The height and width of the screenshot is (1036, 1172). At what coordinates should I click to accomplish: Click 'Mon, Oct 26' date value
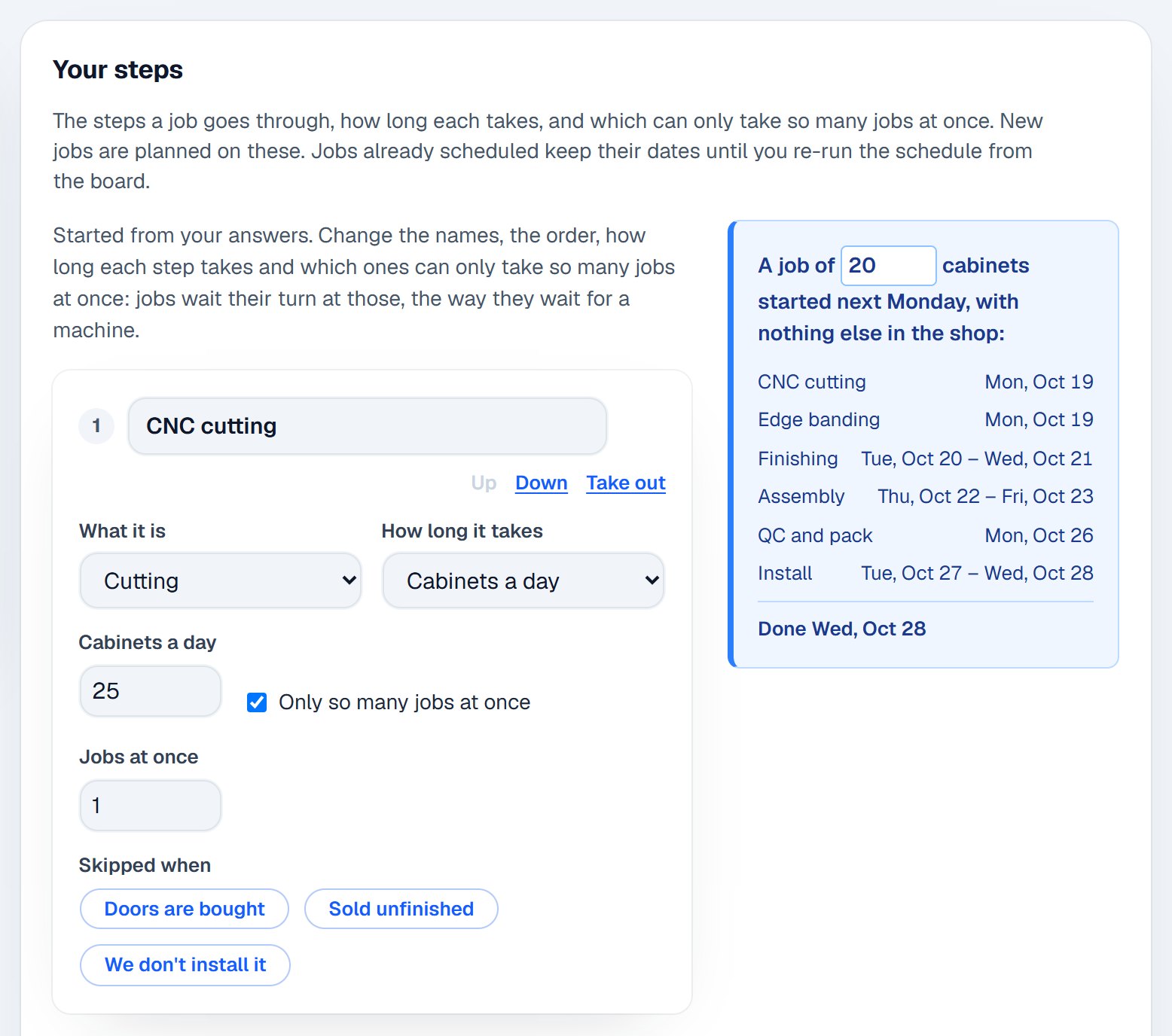click(x=1039, y=535)
